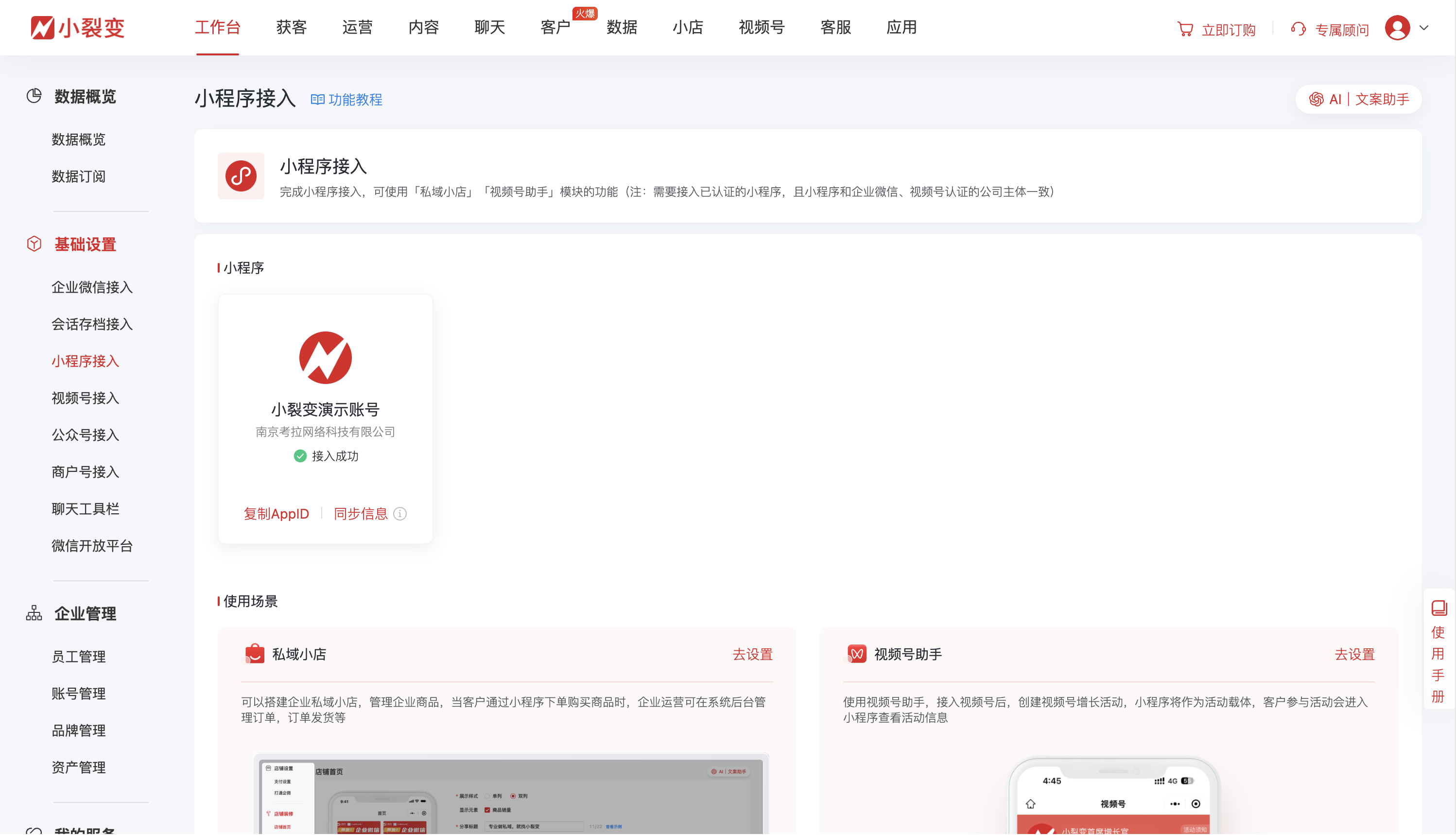Select 小程序接入 in sidebar
Viewport: 1456px width, 835px height.
86,361
